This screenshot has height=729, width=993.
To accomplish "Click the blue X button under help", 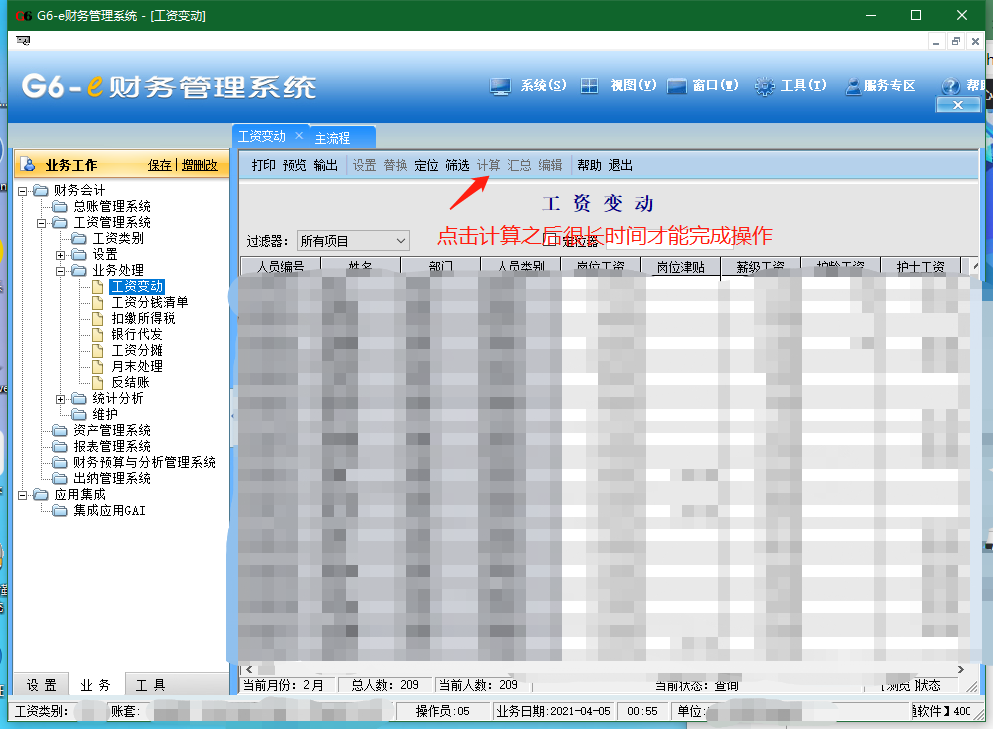I will point(958,105).
